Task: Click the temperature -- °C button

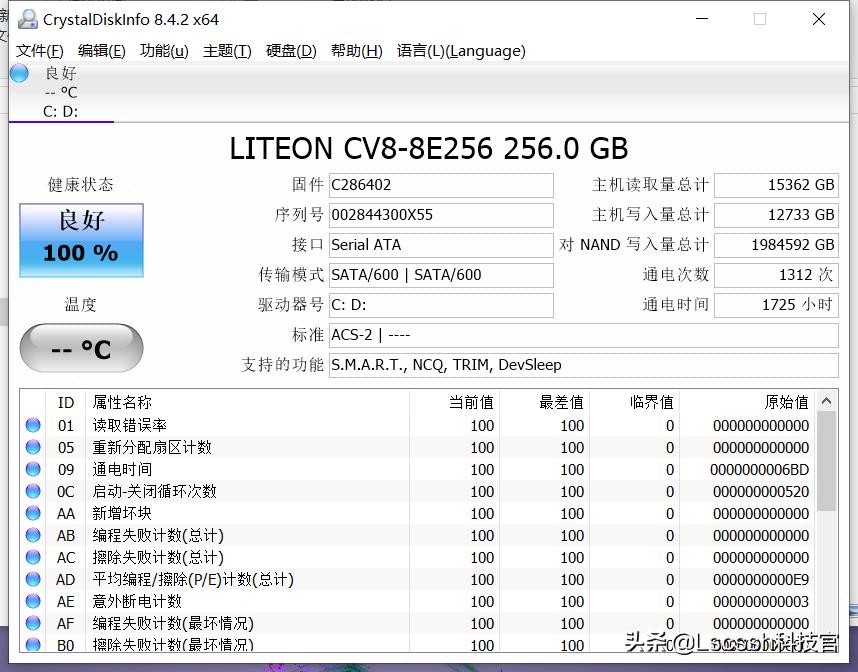Action: tap(81, 348)
